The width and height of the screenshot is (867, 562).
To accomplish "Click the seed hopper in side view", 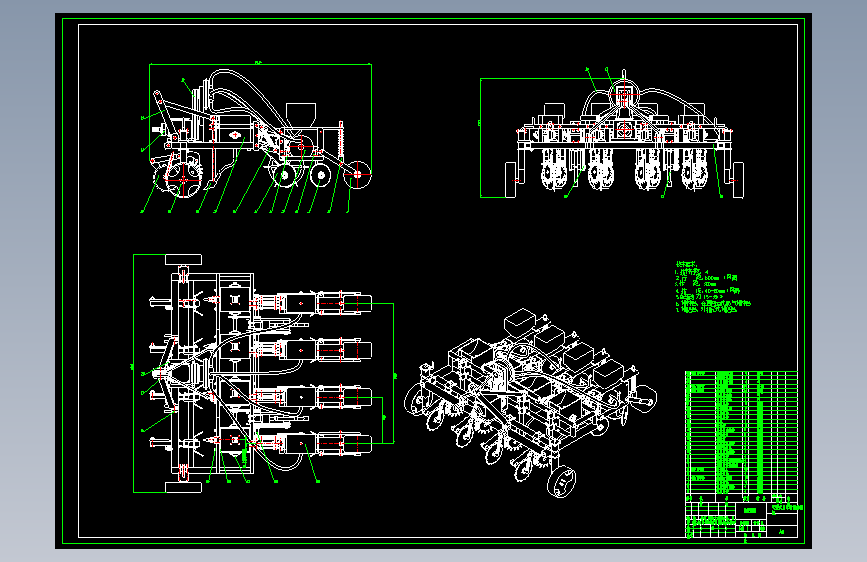I will pyautogui.click(x=301, y=115).
